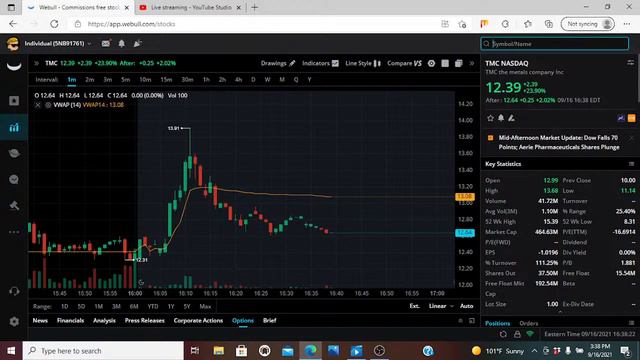Open the Line Style dropdown
This screenshot has width=640, height=360.
point(363,63)
